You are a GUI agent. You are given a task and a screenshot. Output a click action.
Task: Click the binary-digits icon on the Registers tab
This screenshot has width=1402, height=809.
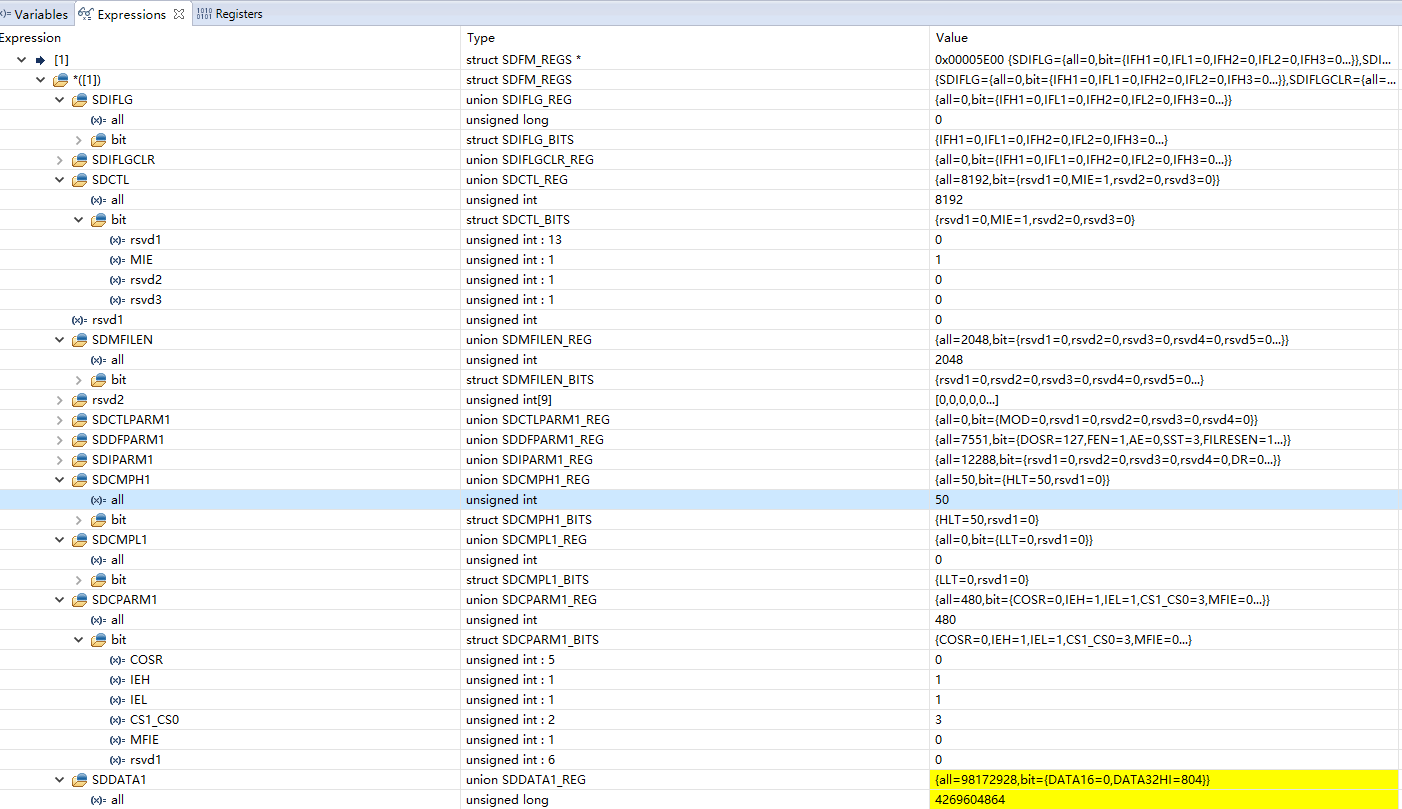pyautogui.click(x=204, y=14)
